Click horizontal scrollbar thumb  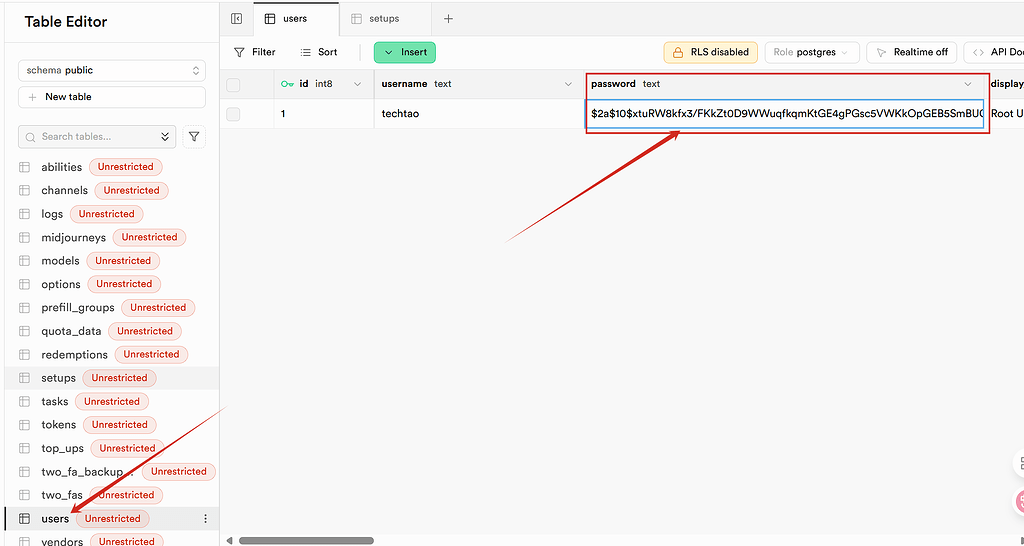[306, 541]
